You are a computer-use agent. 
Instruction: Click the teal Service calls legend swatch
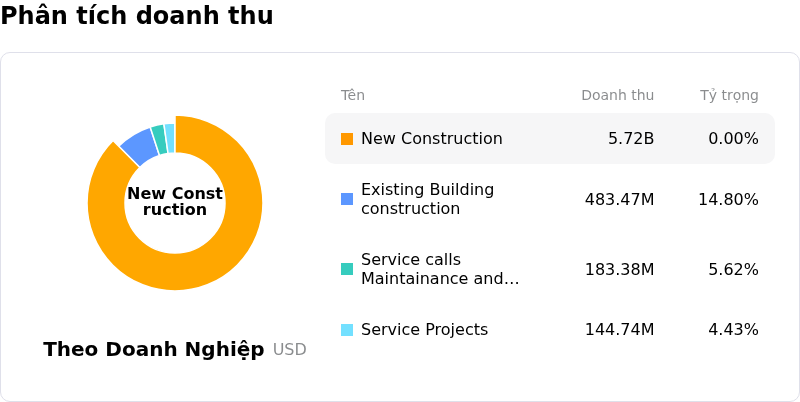pyautogui.click(x=347, y=269)
